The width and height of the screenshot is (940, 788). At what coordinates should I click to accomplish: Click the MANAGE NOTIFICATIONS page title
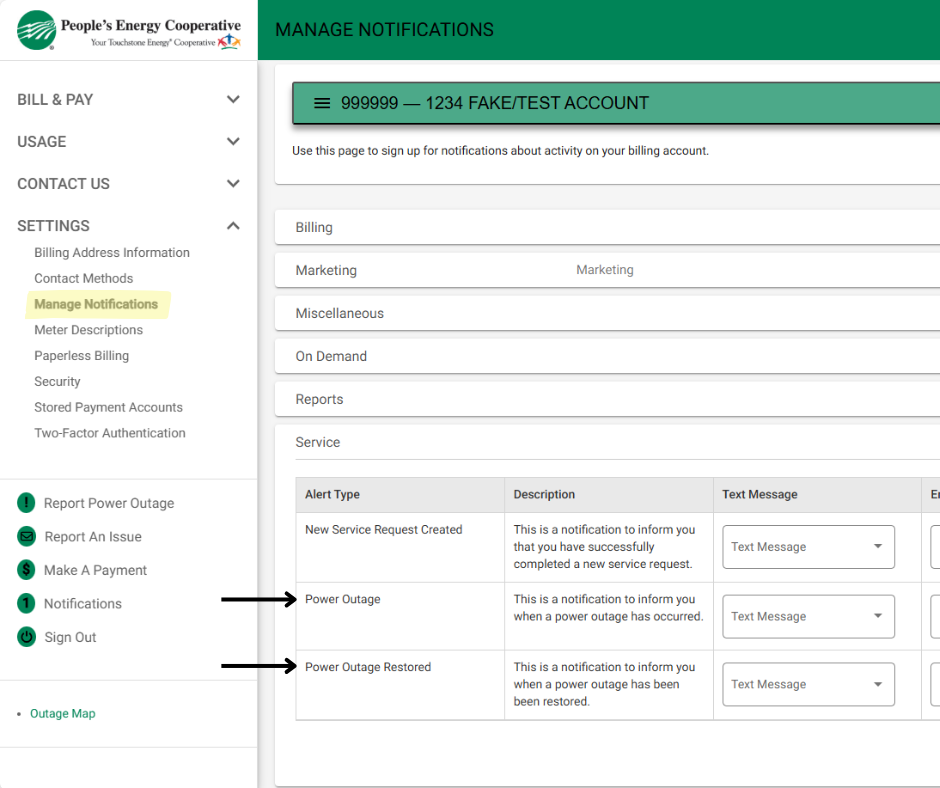click(x=384, y=29)
